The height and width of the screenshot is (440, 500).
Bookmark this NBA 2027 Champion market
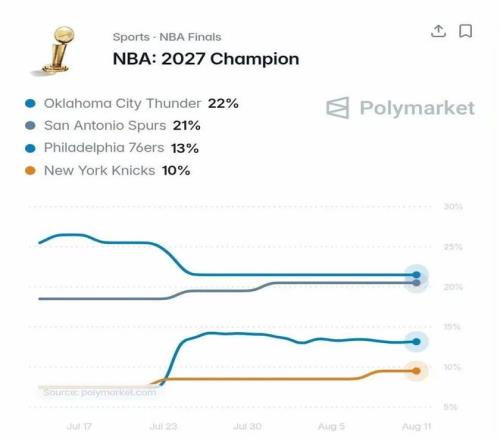coord(465,31)
